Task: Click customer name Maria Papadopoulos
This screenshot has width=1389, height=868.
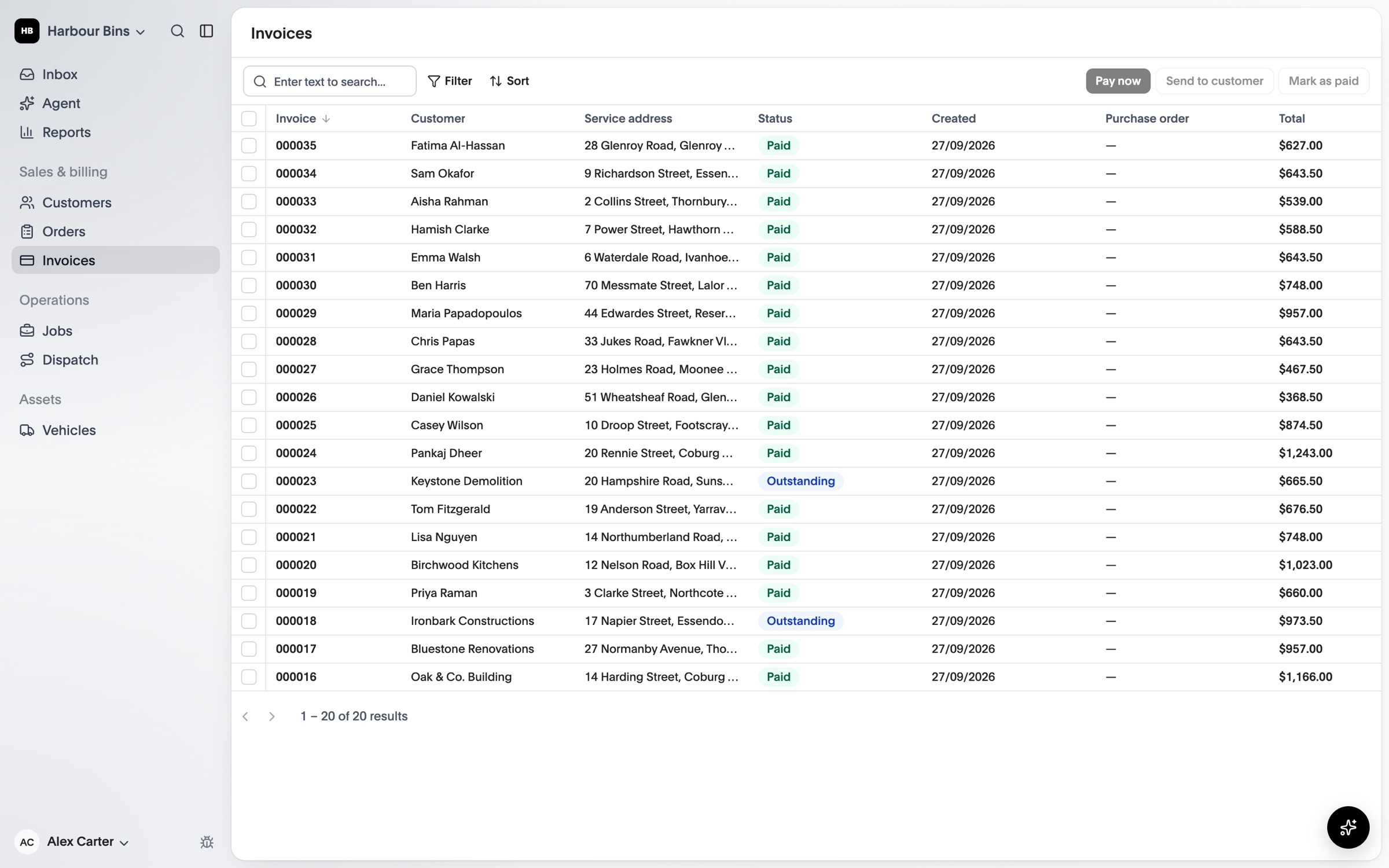Action: tap(466, 314)
